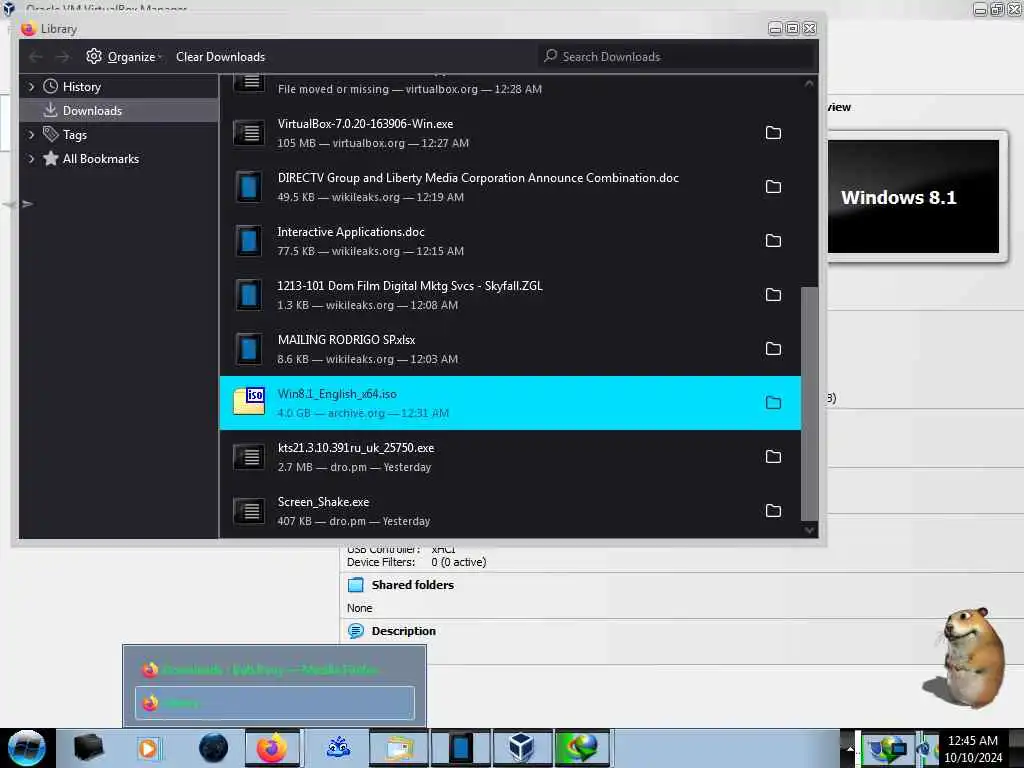Expand the History tree item
The height and width of the screenshot is (768, 1024).
click(x=31, y=86)
